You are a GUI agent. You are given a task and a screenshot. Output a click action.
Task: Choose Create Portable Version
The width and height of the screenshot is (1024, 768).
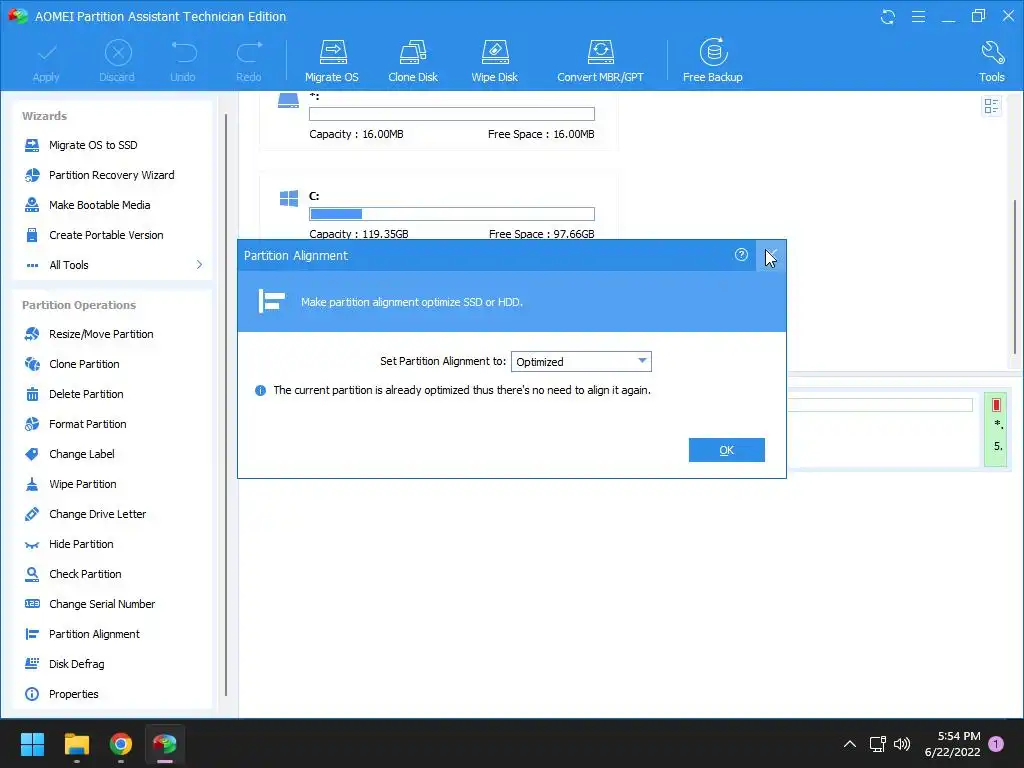(x=106, y=235)
